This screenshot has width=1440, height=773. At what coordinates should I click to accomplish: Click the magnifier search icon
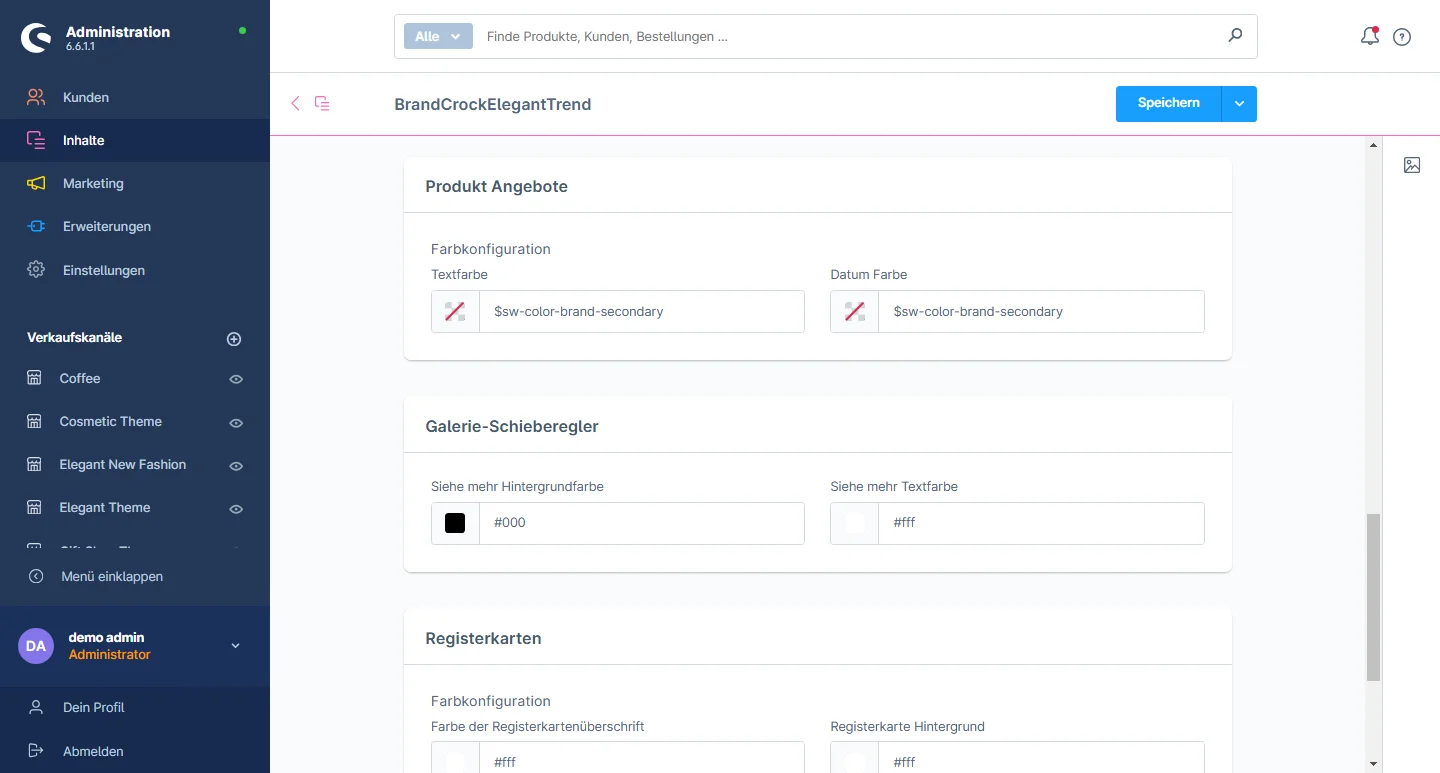pos(1235,36)
